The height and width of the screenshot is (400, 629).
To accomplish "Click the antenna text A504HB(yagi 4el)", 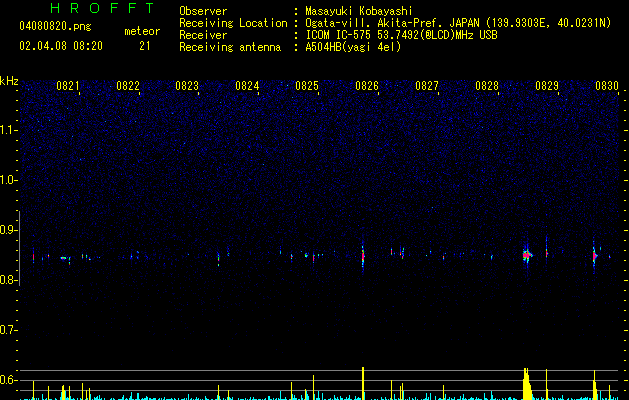I will (353, 47).
